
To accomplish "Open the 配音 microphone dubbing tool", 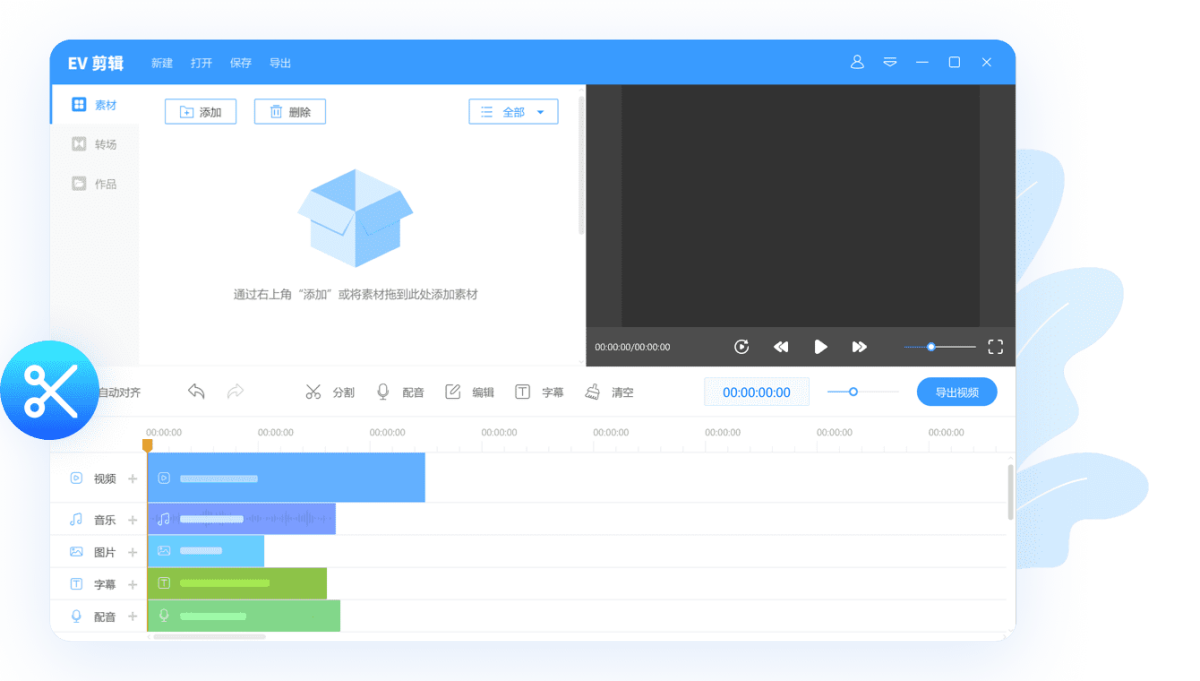I will [x=399, y=392].
